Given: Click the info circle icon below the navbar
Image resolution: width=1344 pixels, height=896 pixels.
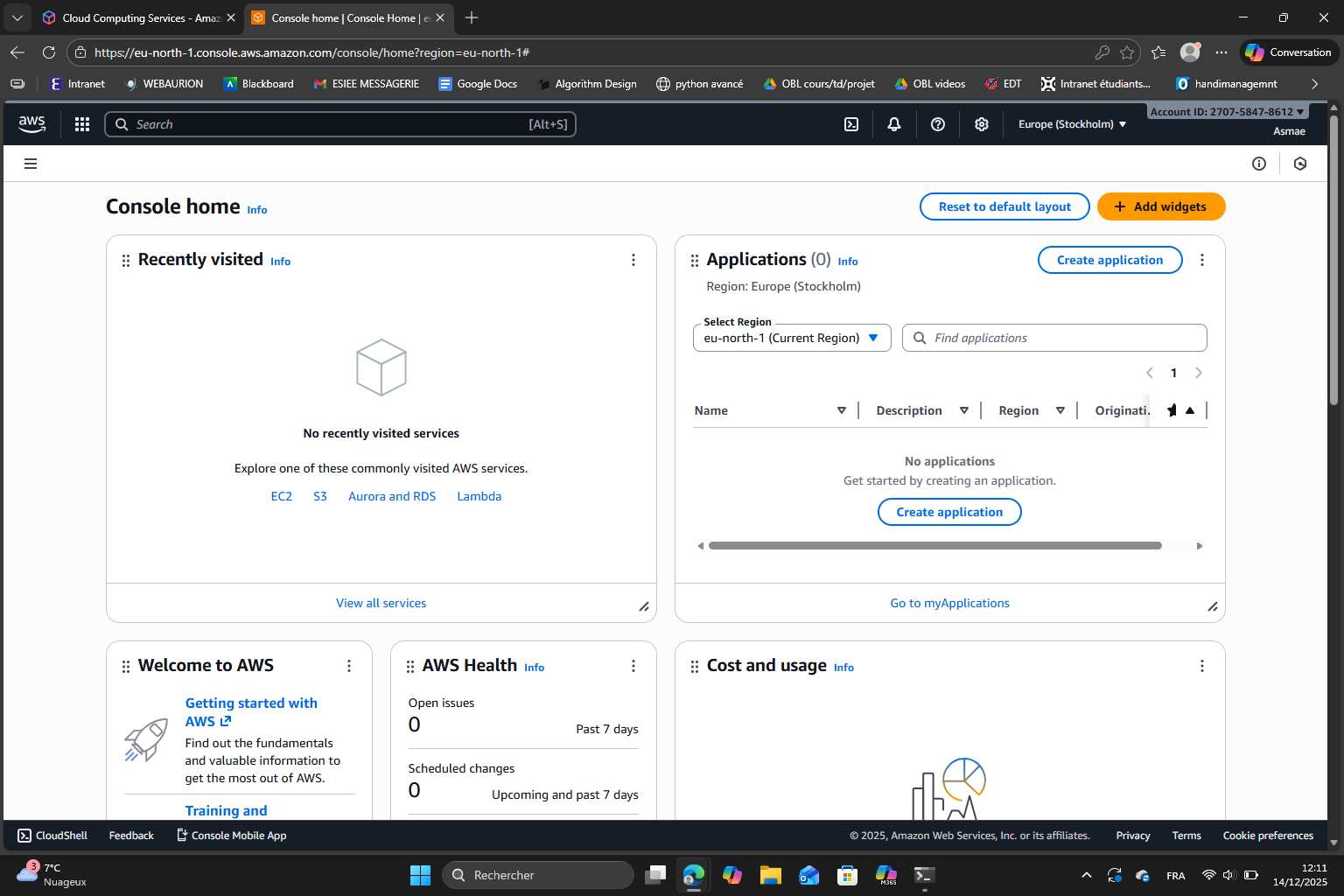Looking at the screenshot, I should [1259, 164].
